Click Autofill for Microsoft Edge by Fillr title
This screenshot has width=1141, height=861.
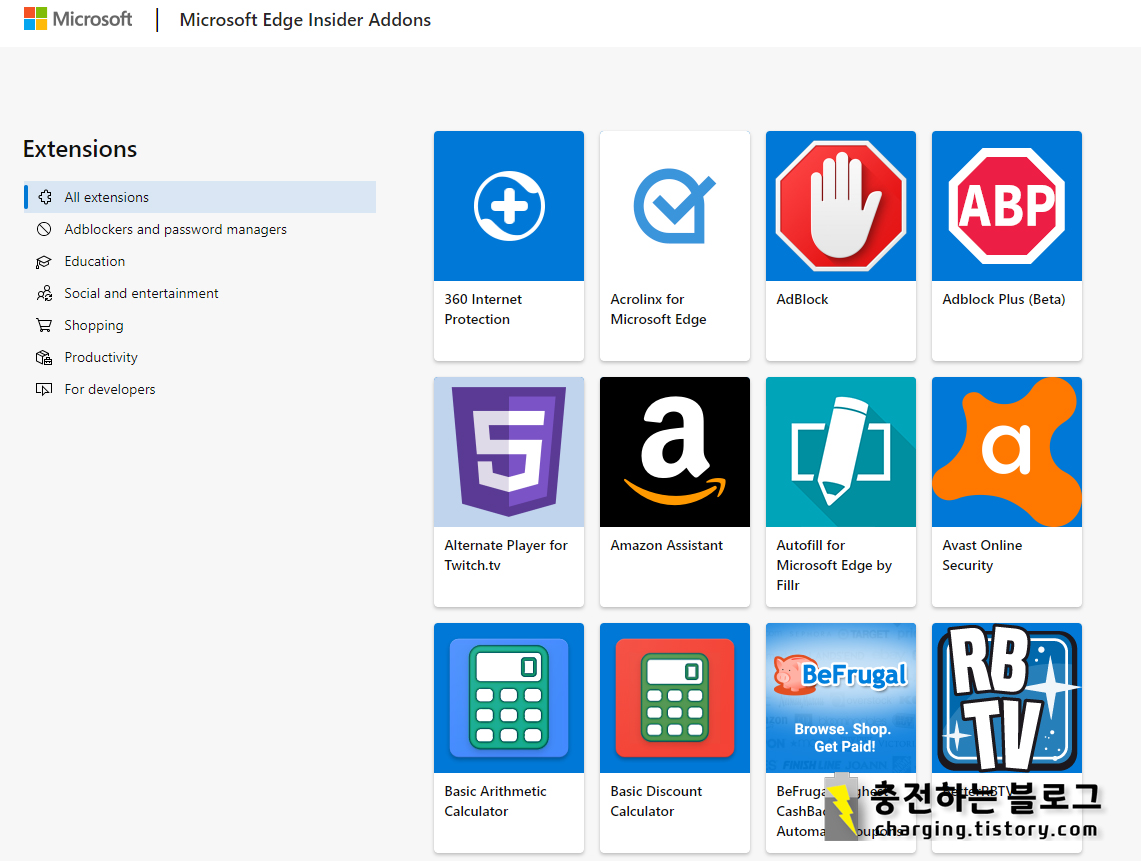tap(834, 565)
